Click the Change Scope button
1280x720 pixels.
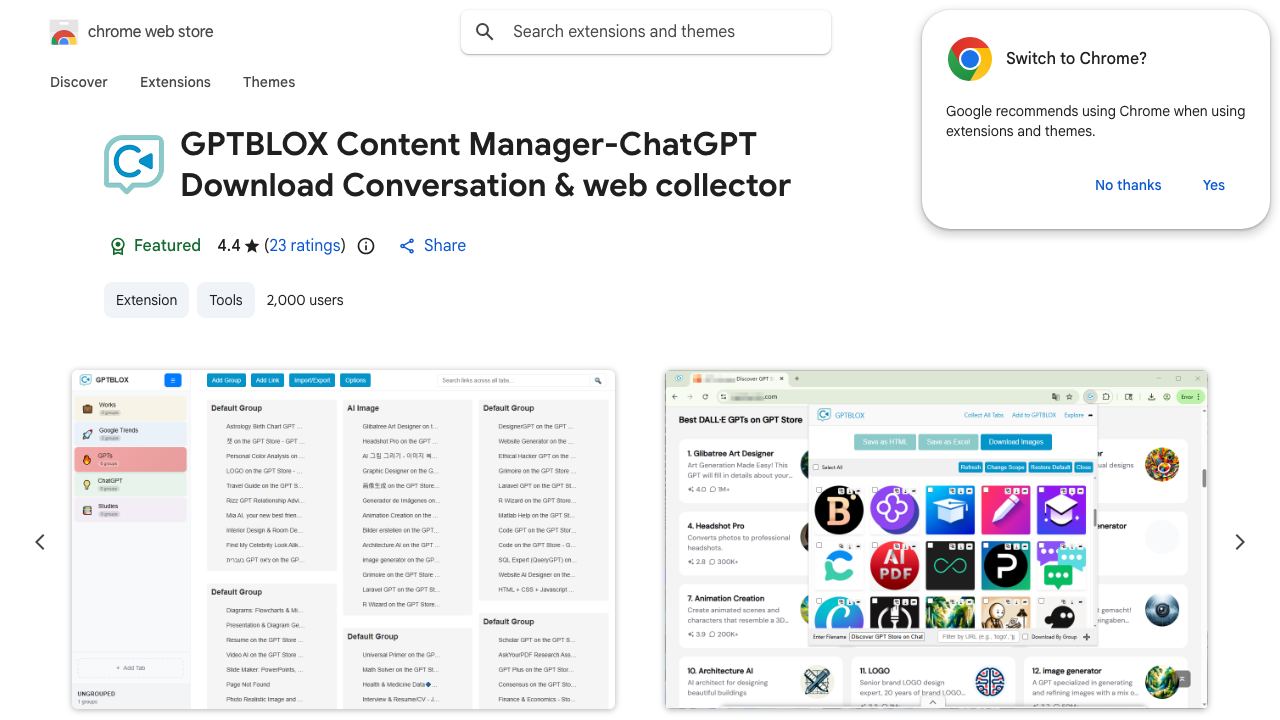(1005, 467)
